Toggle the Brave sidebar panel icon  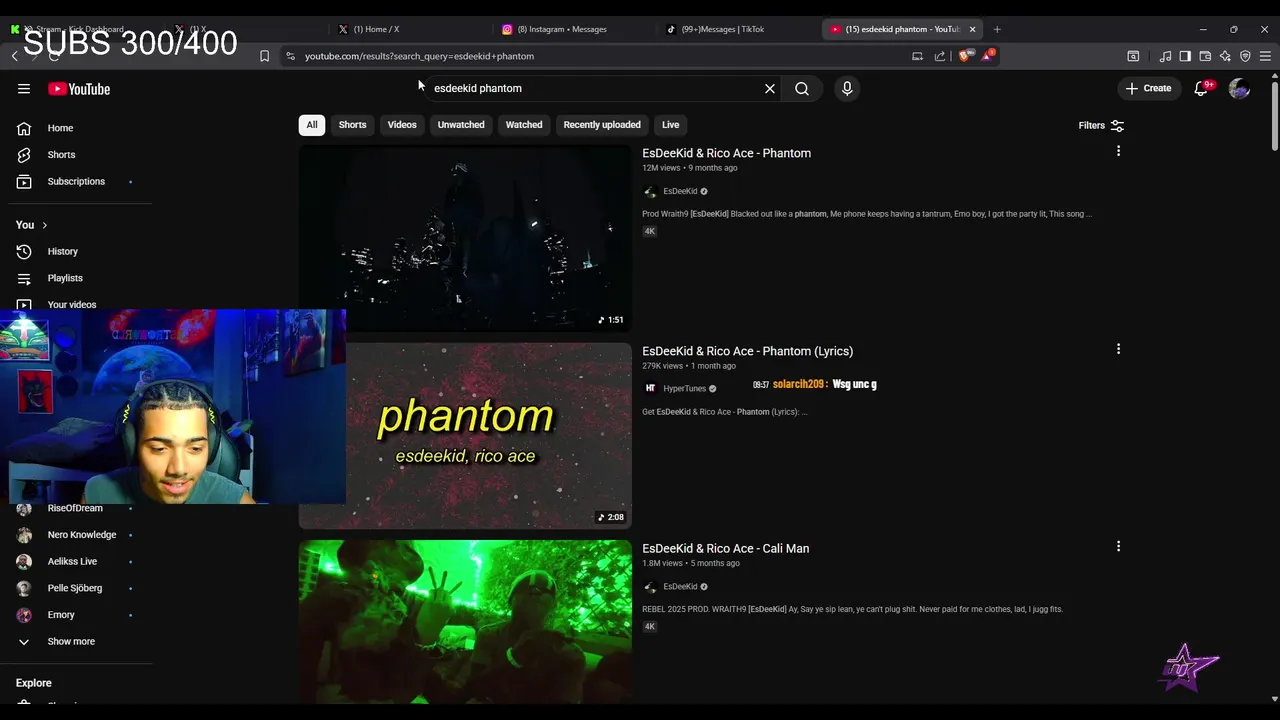1185,56
